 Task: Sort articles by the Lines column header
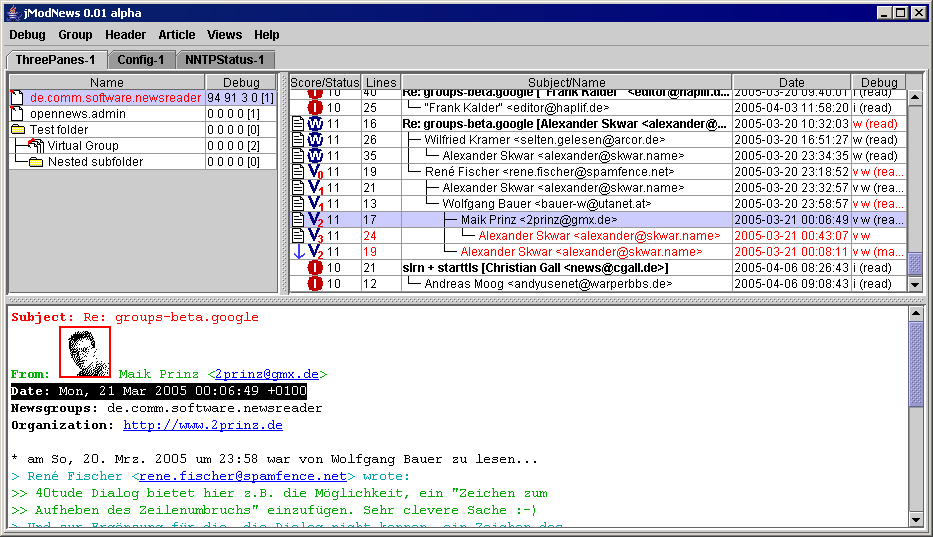[x=381, y=83]
